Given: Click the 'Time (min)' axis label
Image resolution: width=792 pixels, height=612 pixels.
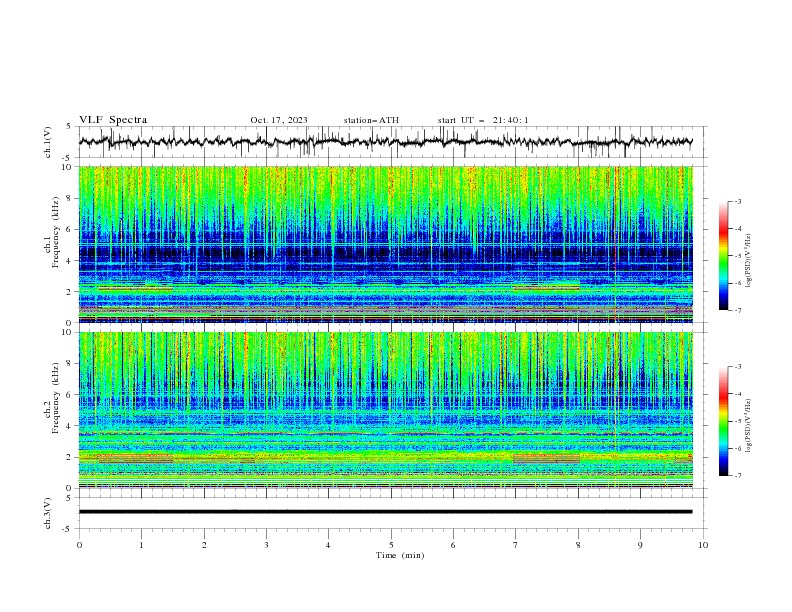Looking at the screenshot, I should coord(400,555).
